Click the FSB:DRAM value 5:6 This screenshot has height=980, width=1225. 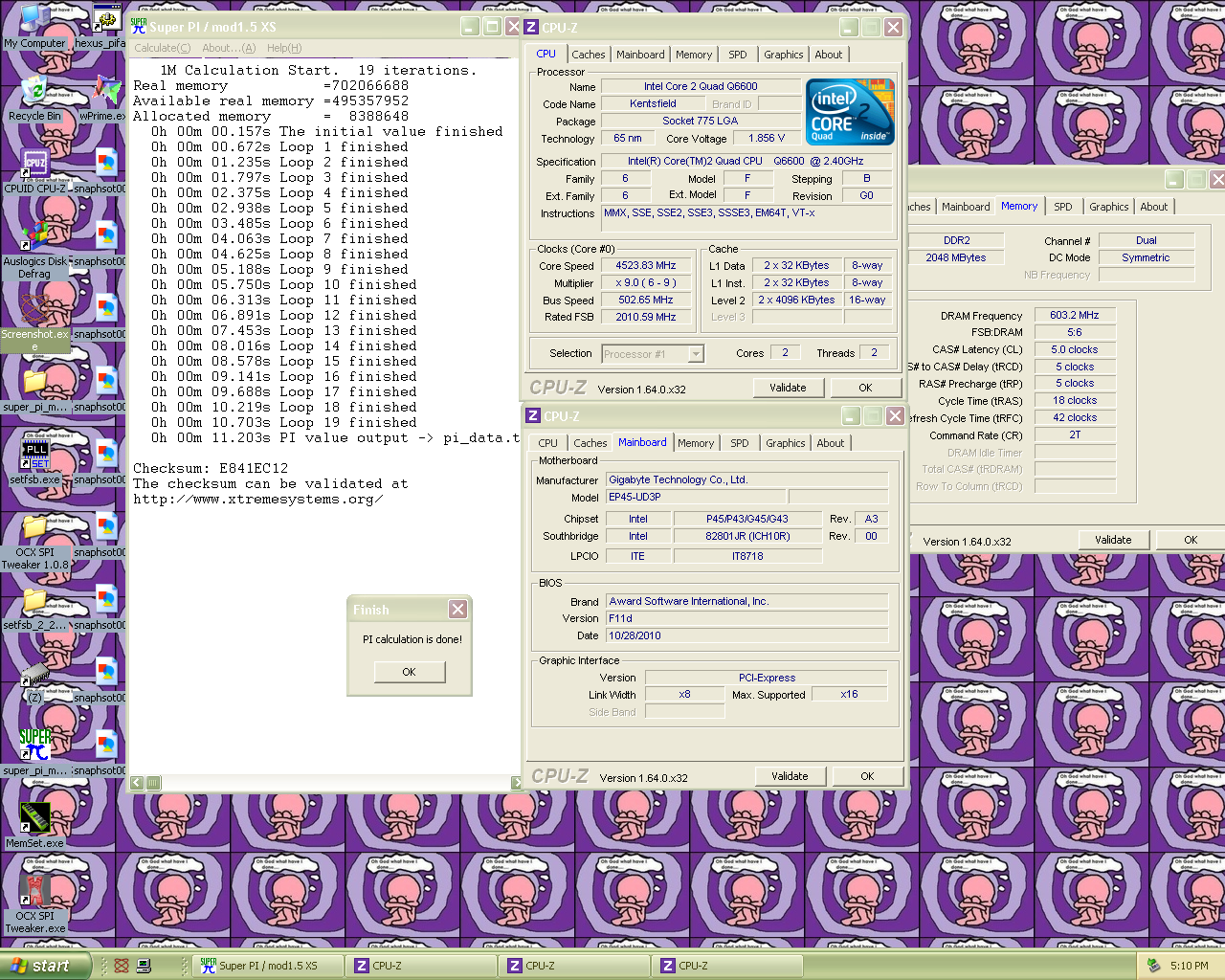(1074, 332)
